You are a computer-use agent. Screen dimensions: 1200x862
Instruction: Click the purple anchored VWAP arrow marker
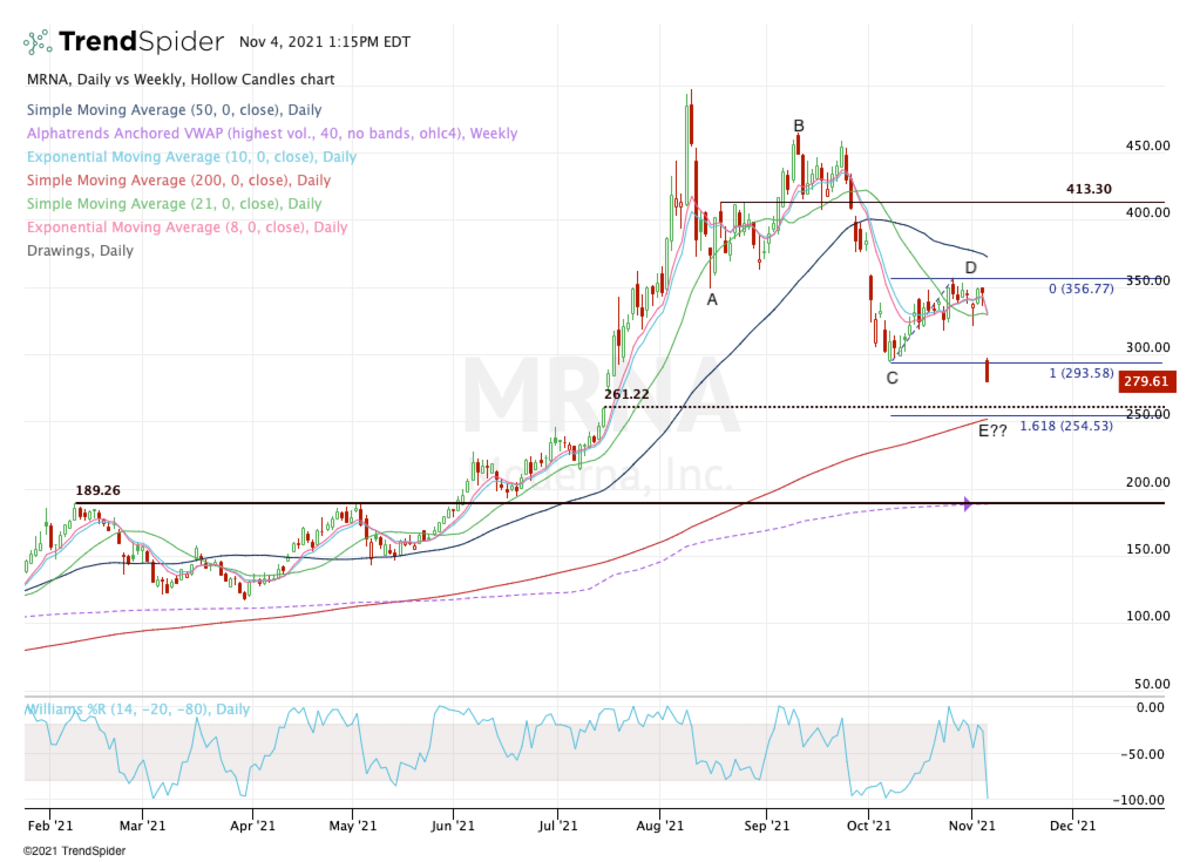(x=968, y=504)
